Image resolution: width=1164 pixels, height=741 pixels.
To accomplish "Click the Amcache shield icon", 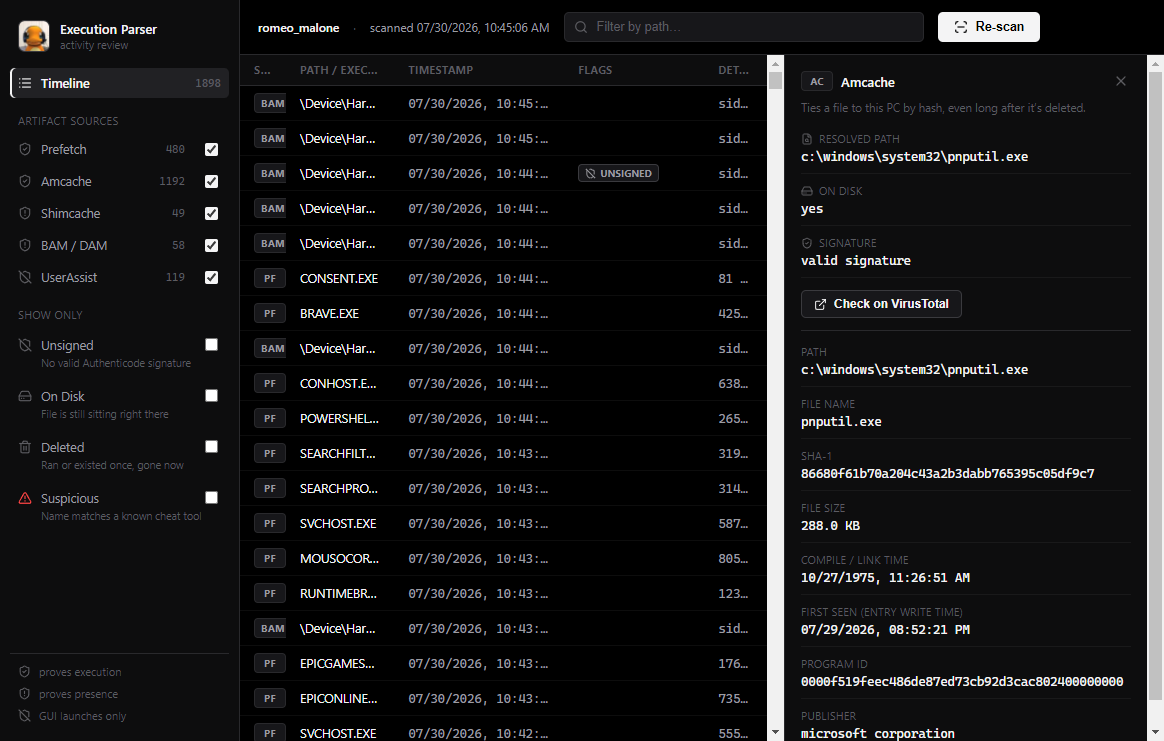I will pyautogui.click(x=25, y=181).
